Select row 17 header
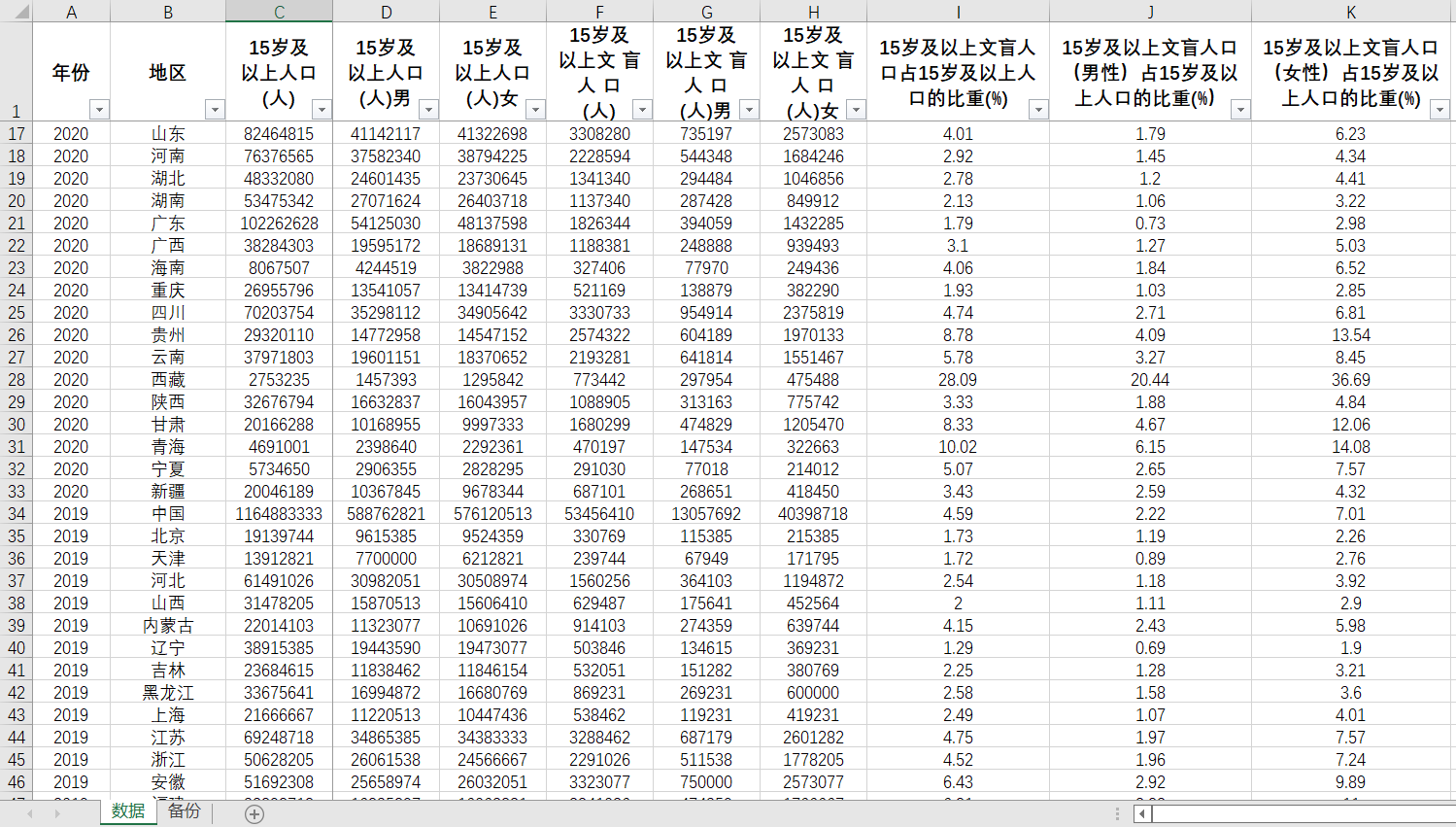 (17, 134)
